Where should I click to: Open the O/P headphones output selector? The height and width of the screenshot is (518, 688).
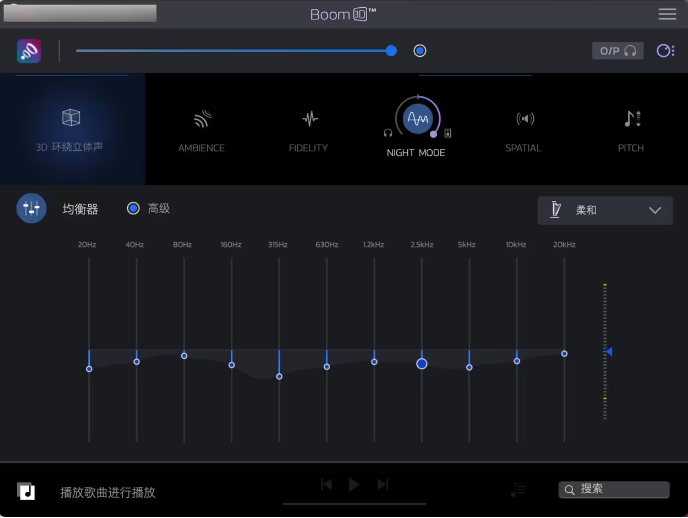tap(617, 51)
